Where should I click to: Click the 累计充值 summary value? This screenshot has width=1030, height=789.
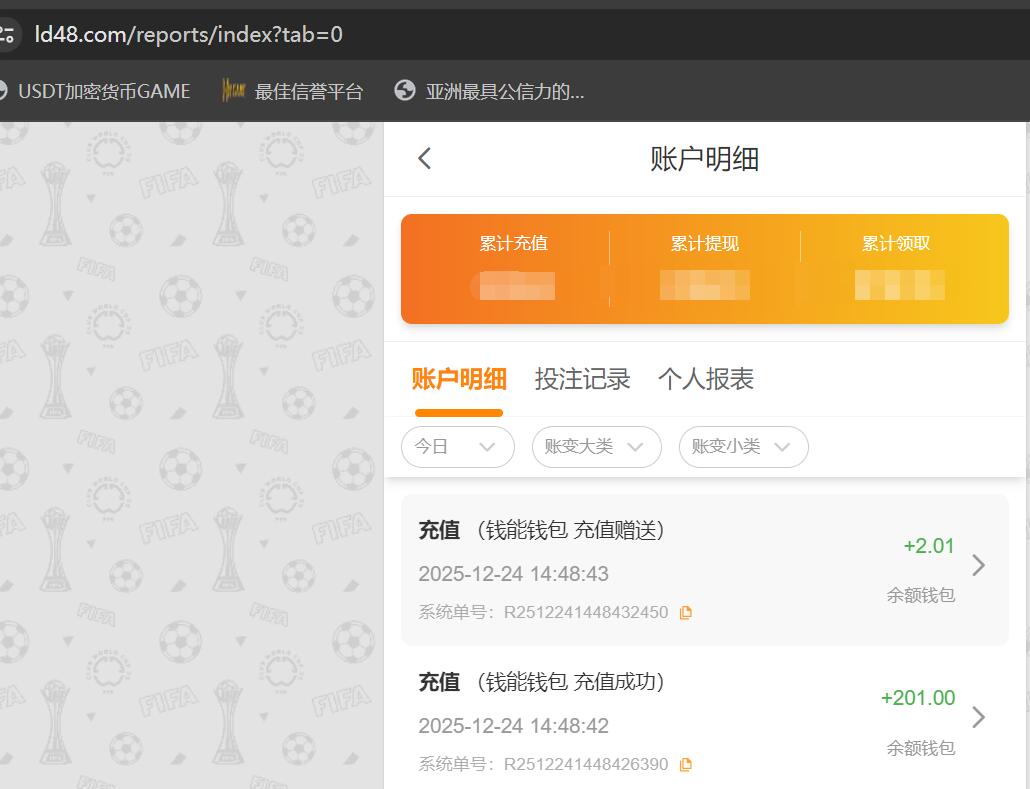513,287
